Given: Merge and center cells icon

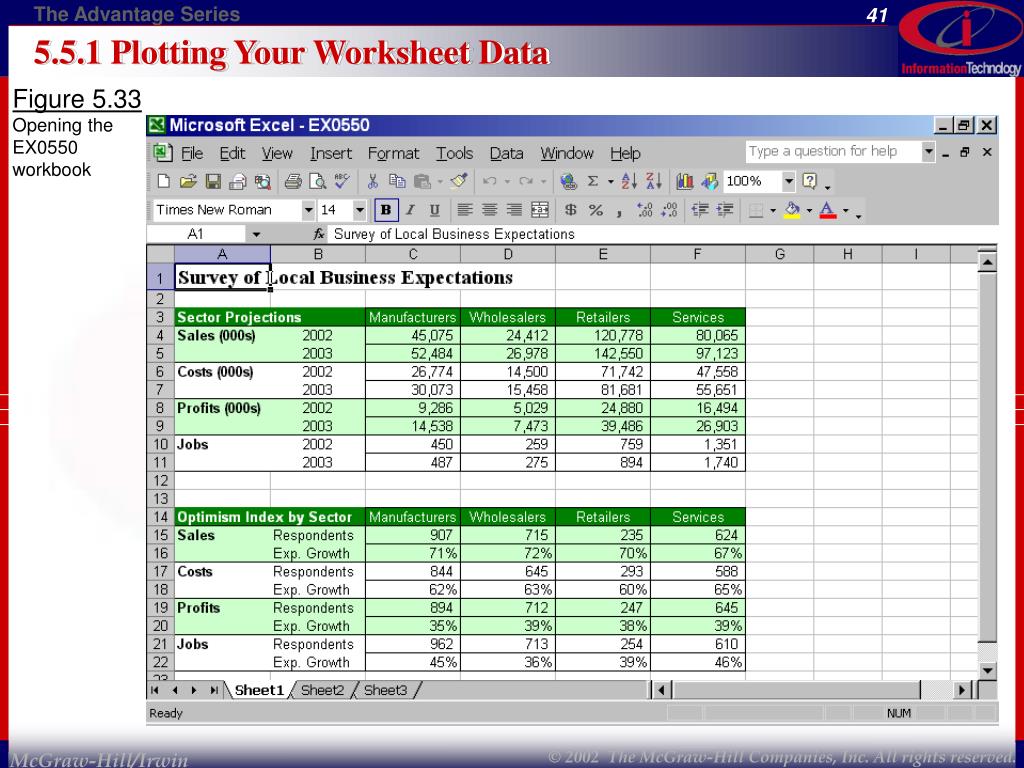Looking at the screenshot, I should [539, 210].
